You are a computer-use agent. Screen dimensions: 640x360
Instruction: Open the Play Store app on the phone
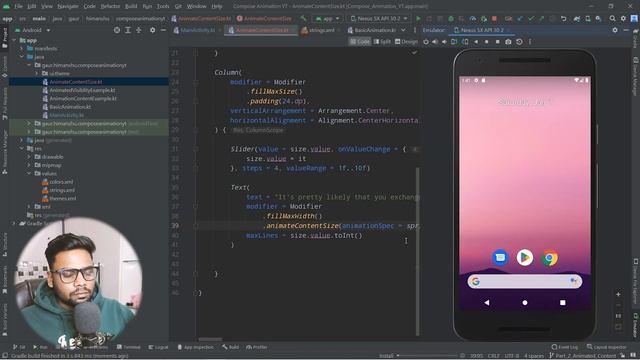[525, 258]
